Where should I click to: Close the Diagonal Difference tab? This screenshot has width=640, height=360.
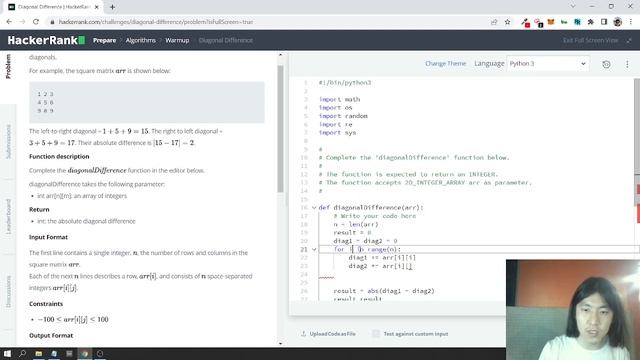96,7
